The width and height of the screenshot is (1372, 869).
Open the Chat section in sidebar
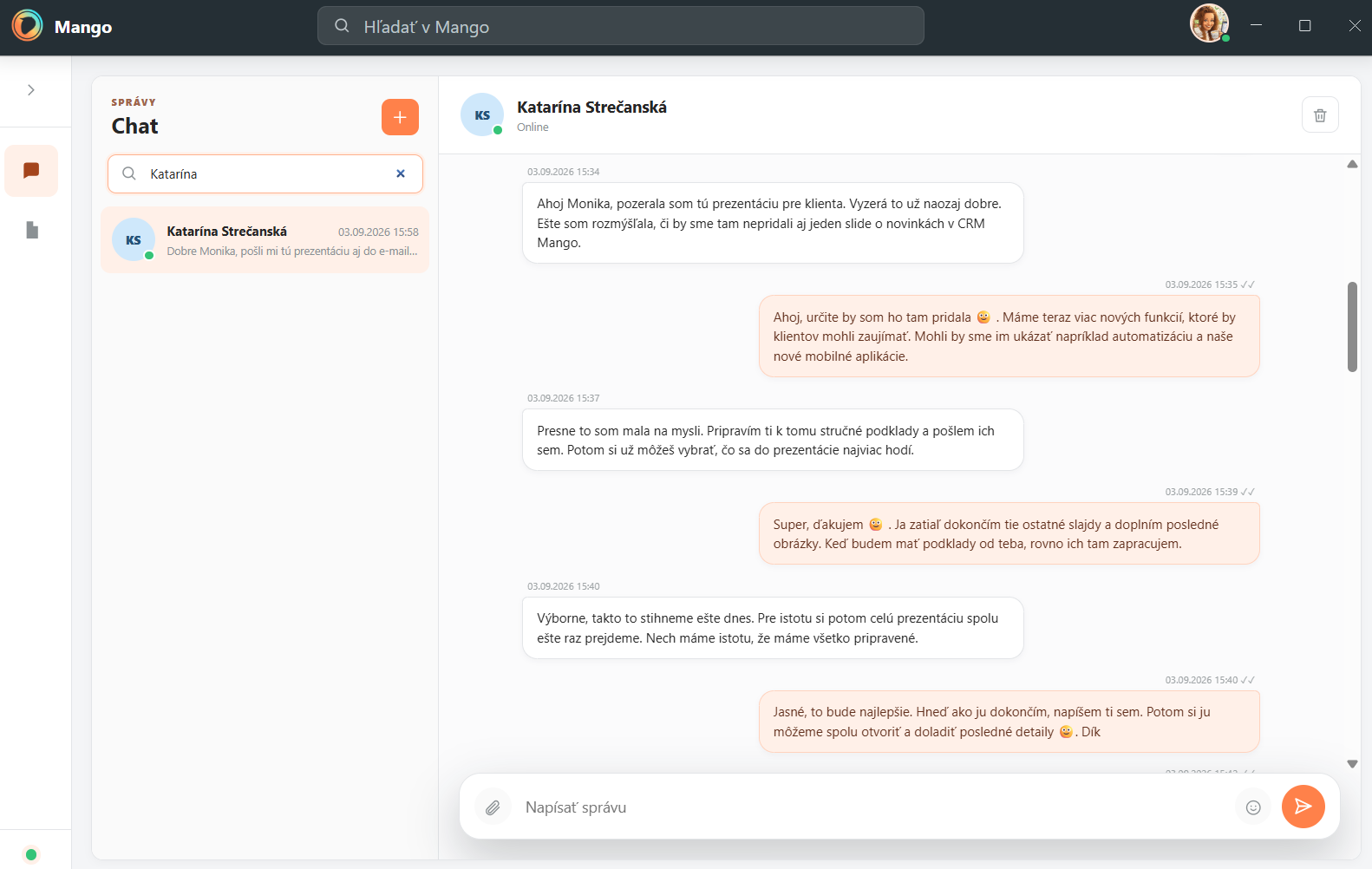(31, 171)
